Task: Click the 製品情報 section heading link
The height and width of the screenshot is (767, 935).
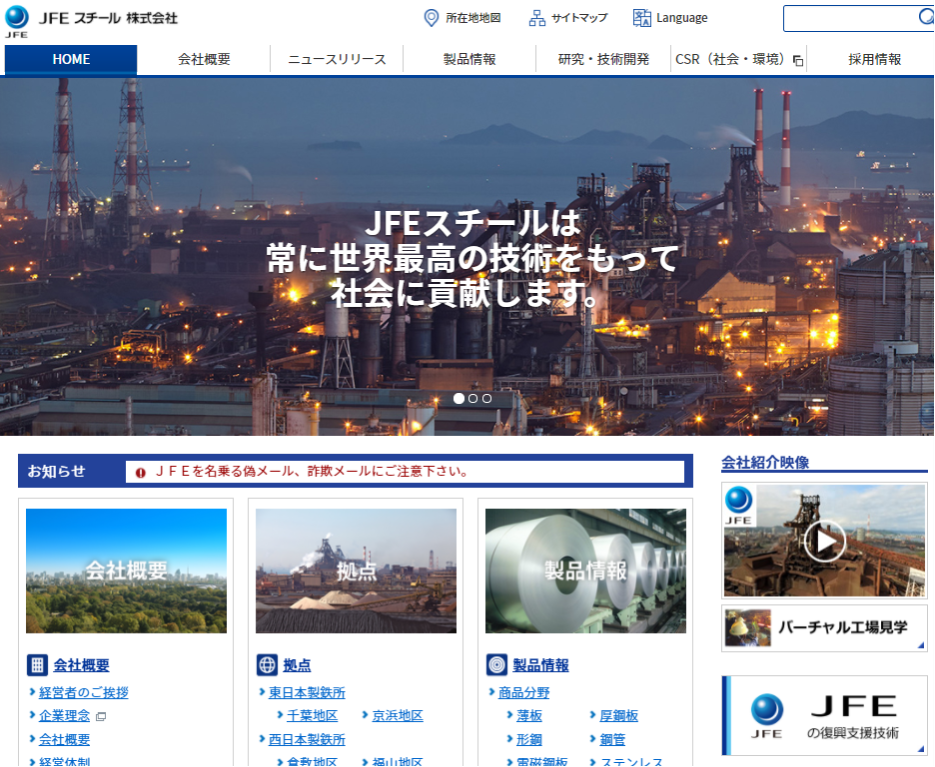Action: pos(541,665)
